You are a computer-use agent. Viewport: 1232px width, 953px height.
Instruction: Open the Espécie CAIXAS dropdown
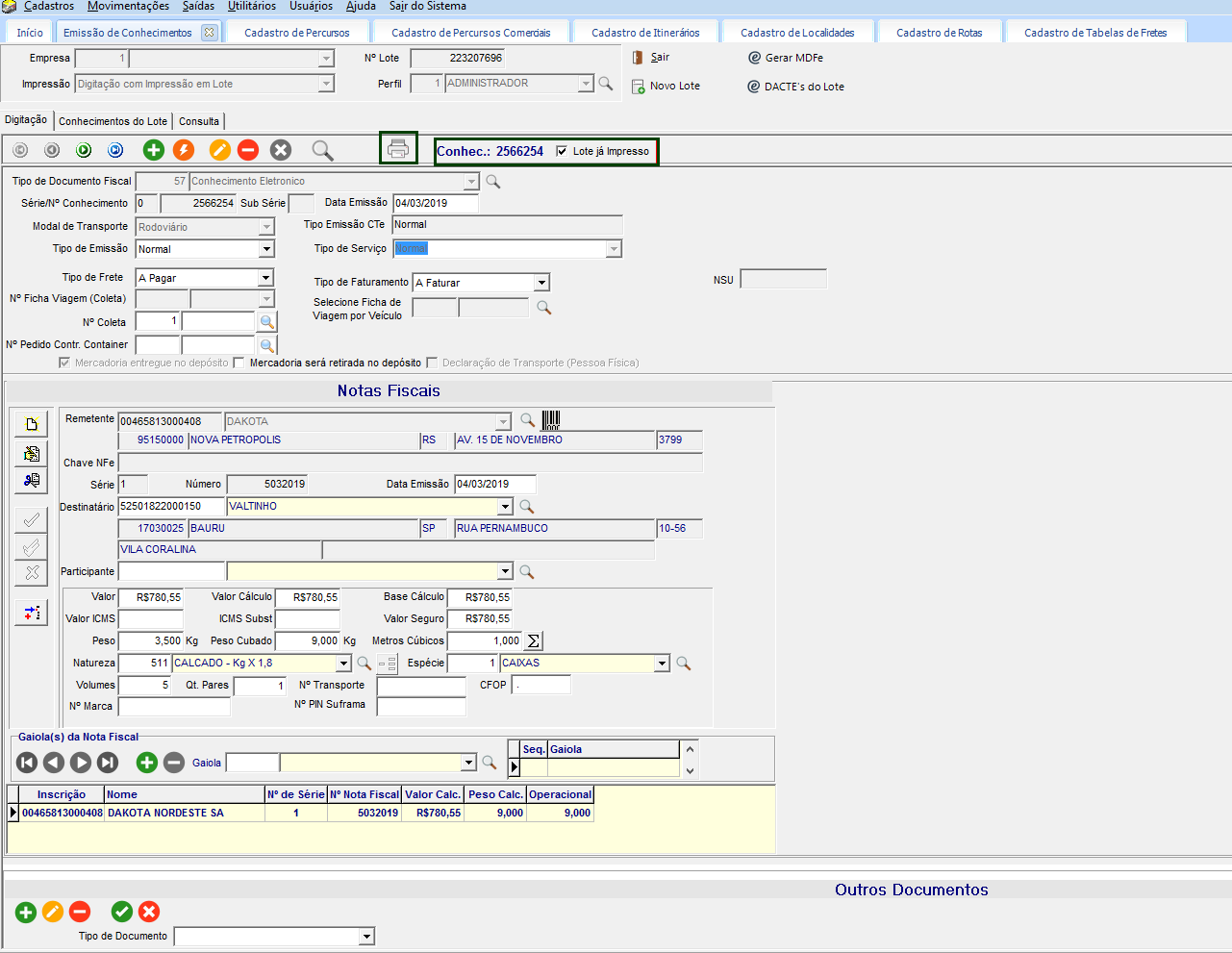662,664
